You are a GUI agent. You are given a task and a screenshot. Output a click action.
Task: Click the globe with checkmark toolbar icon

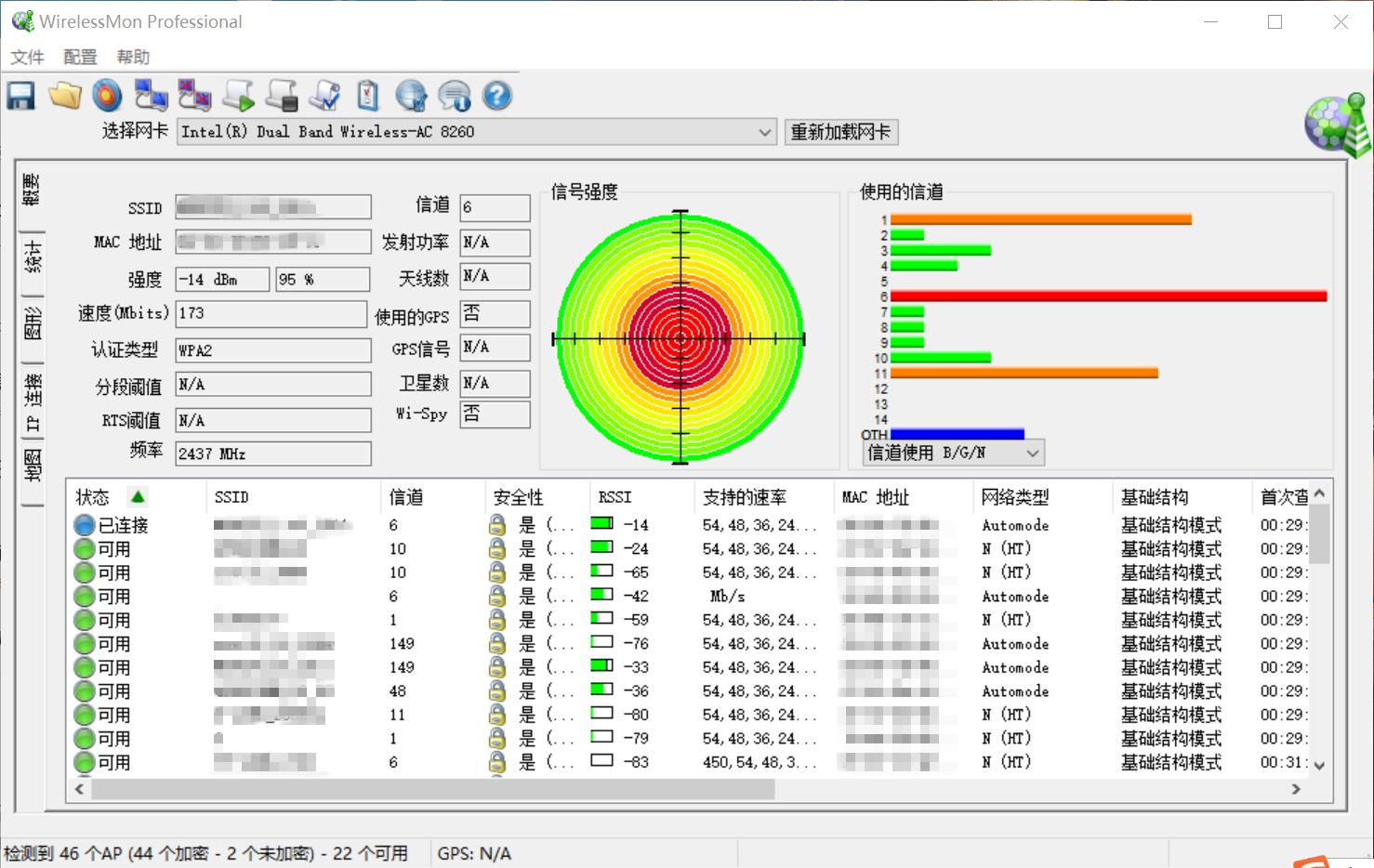point(411,96)
